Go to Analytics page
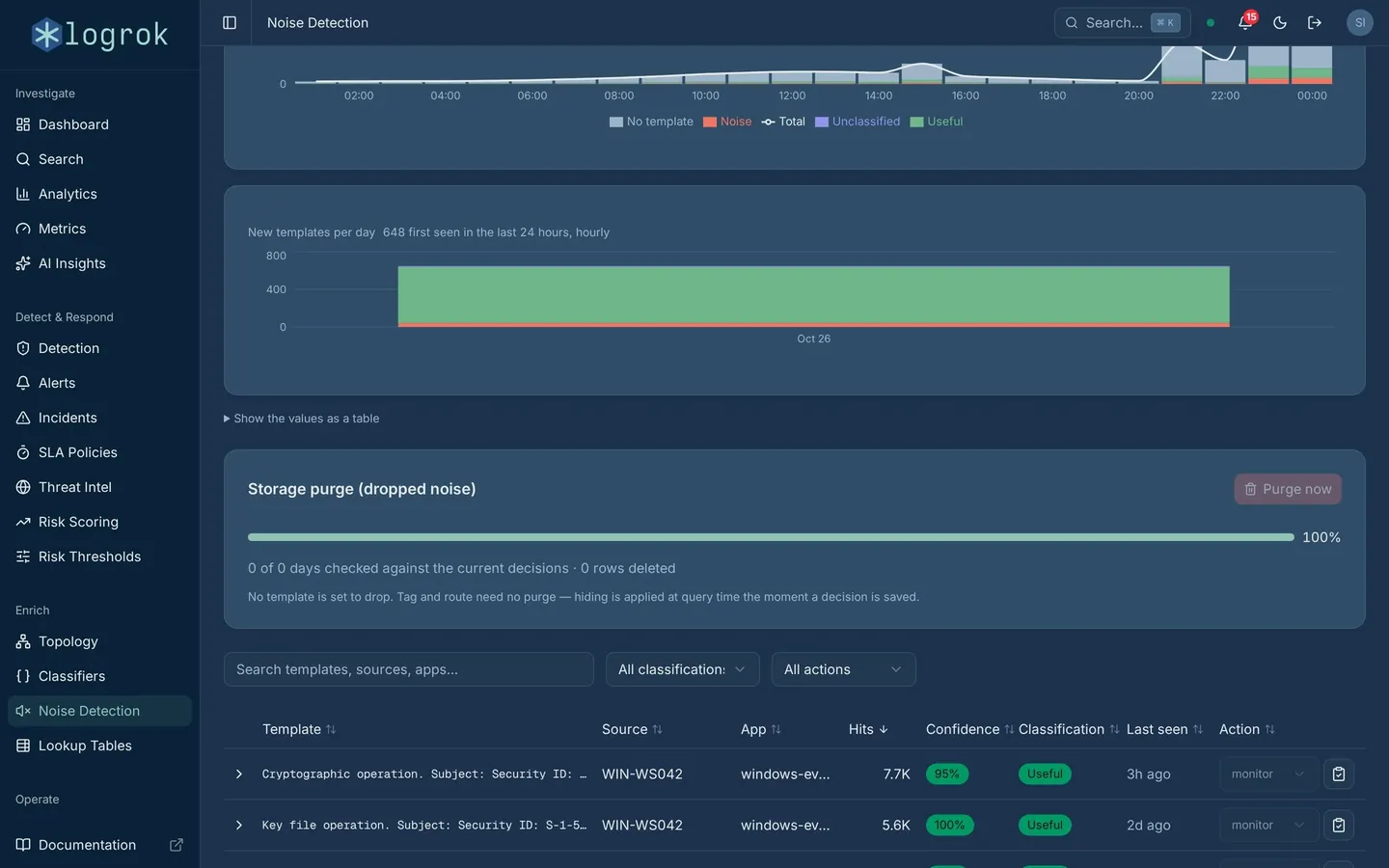This screenshot has width=1389, height=868. pyautogui.click(x=99, y=194)
